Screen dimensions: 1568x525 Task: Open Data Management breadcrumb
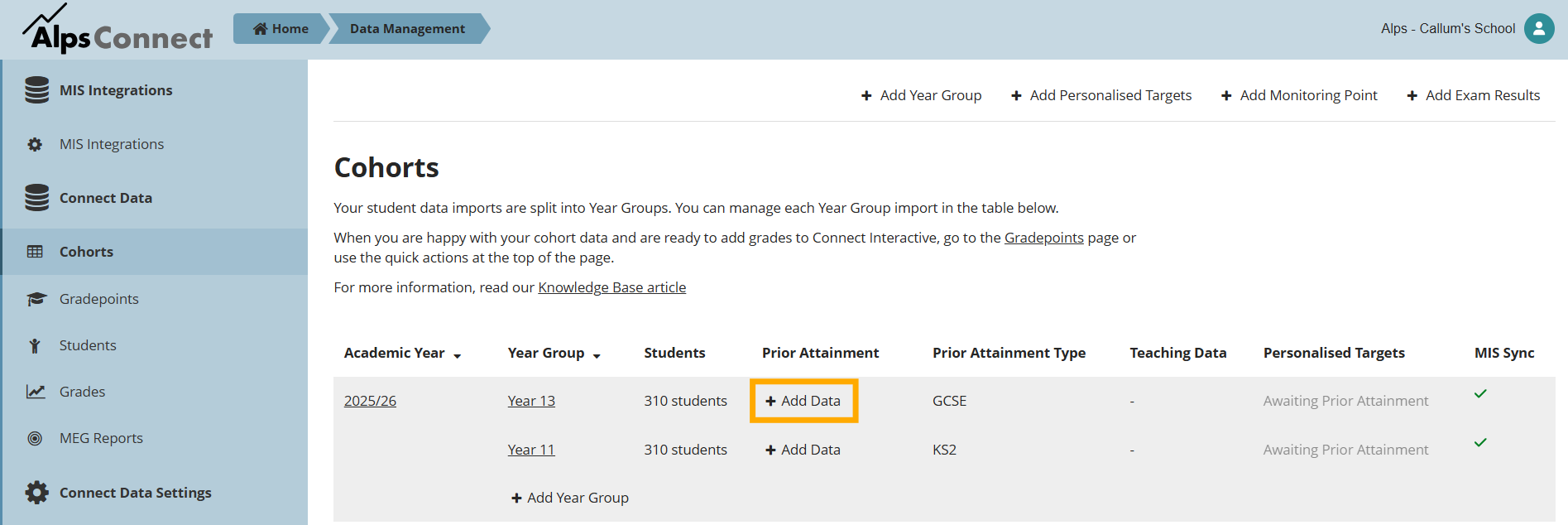click(x=407, y=29)
